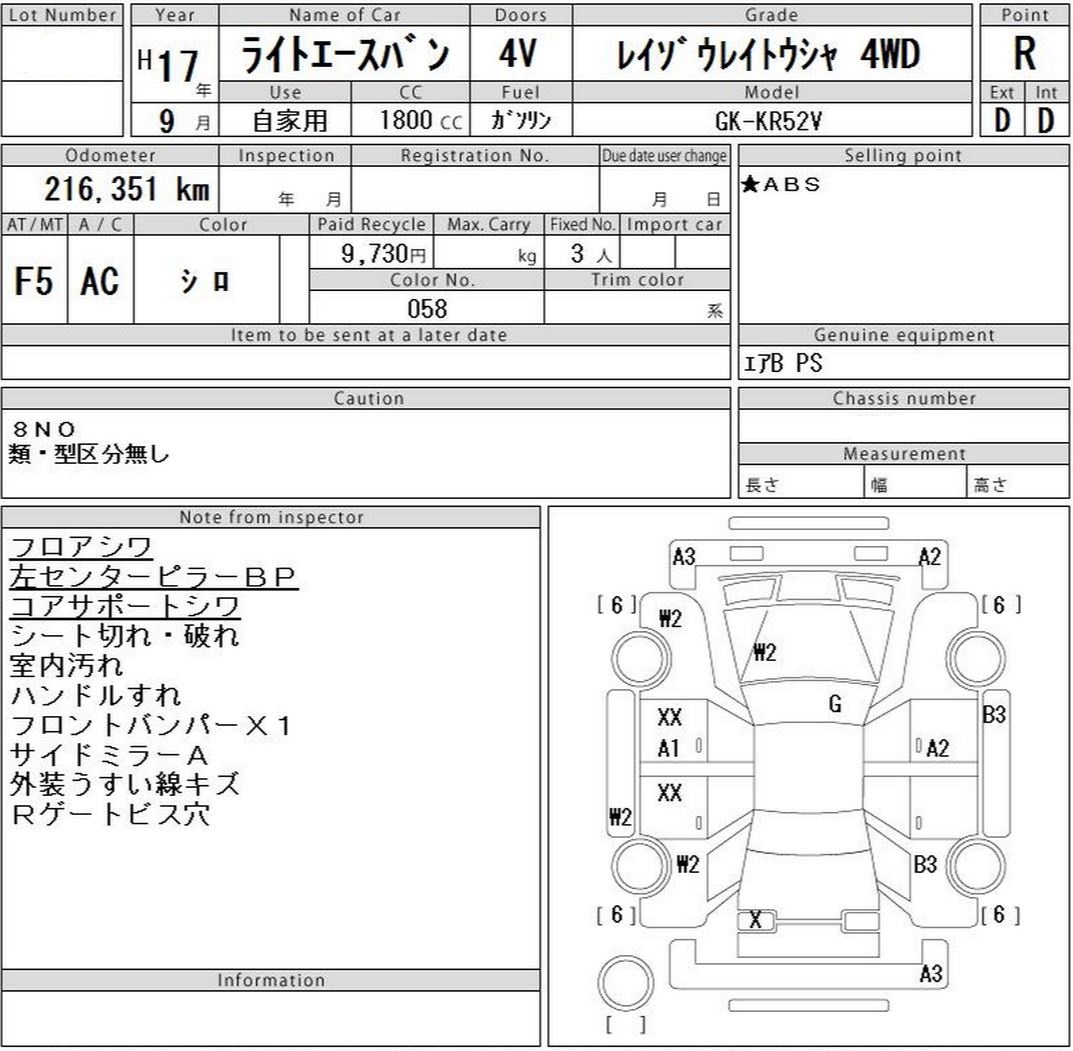Click the 長さ length measurement cell
The image size is (1073, 1051).
801,482
